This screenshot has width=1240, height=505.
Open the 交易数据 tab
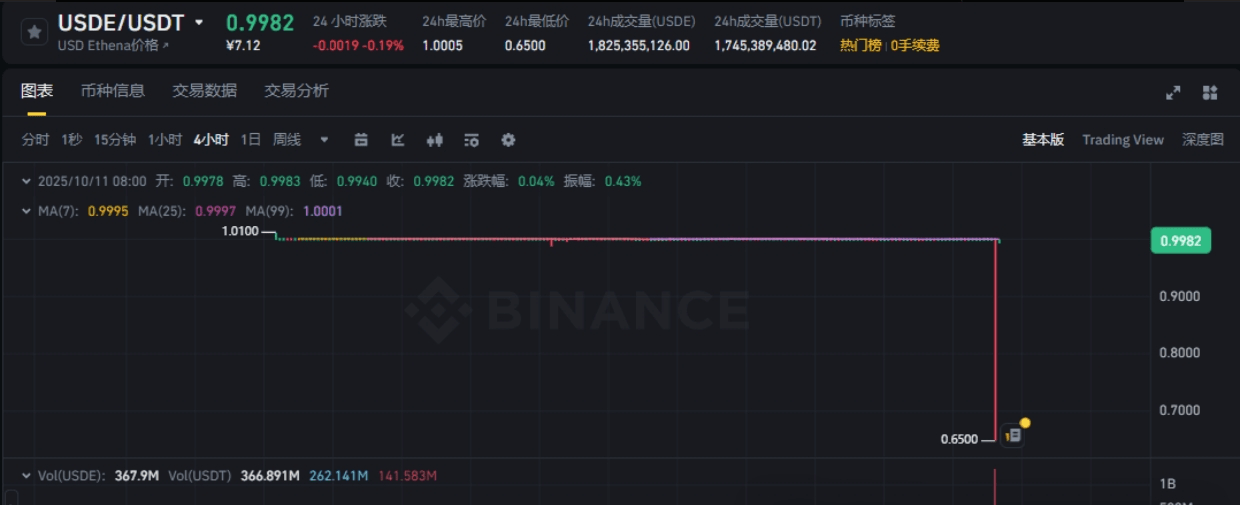coord(204,91)
